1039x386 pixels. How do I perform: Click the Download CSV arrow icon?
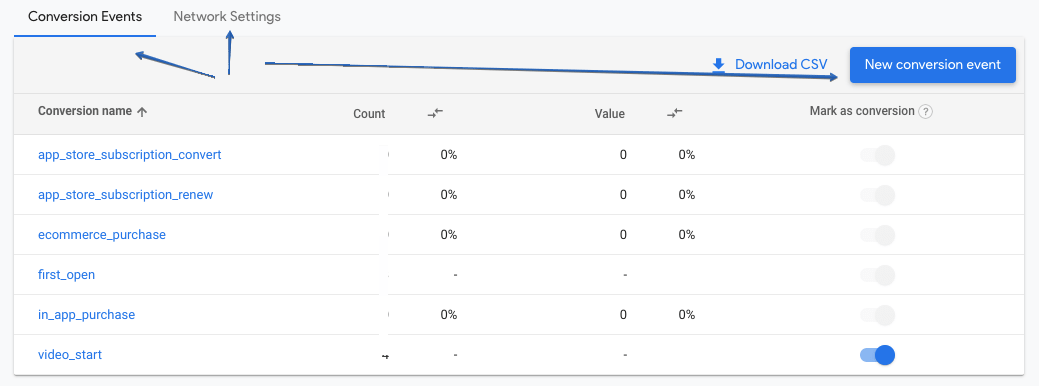(718, 64)
